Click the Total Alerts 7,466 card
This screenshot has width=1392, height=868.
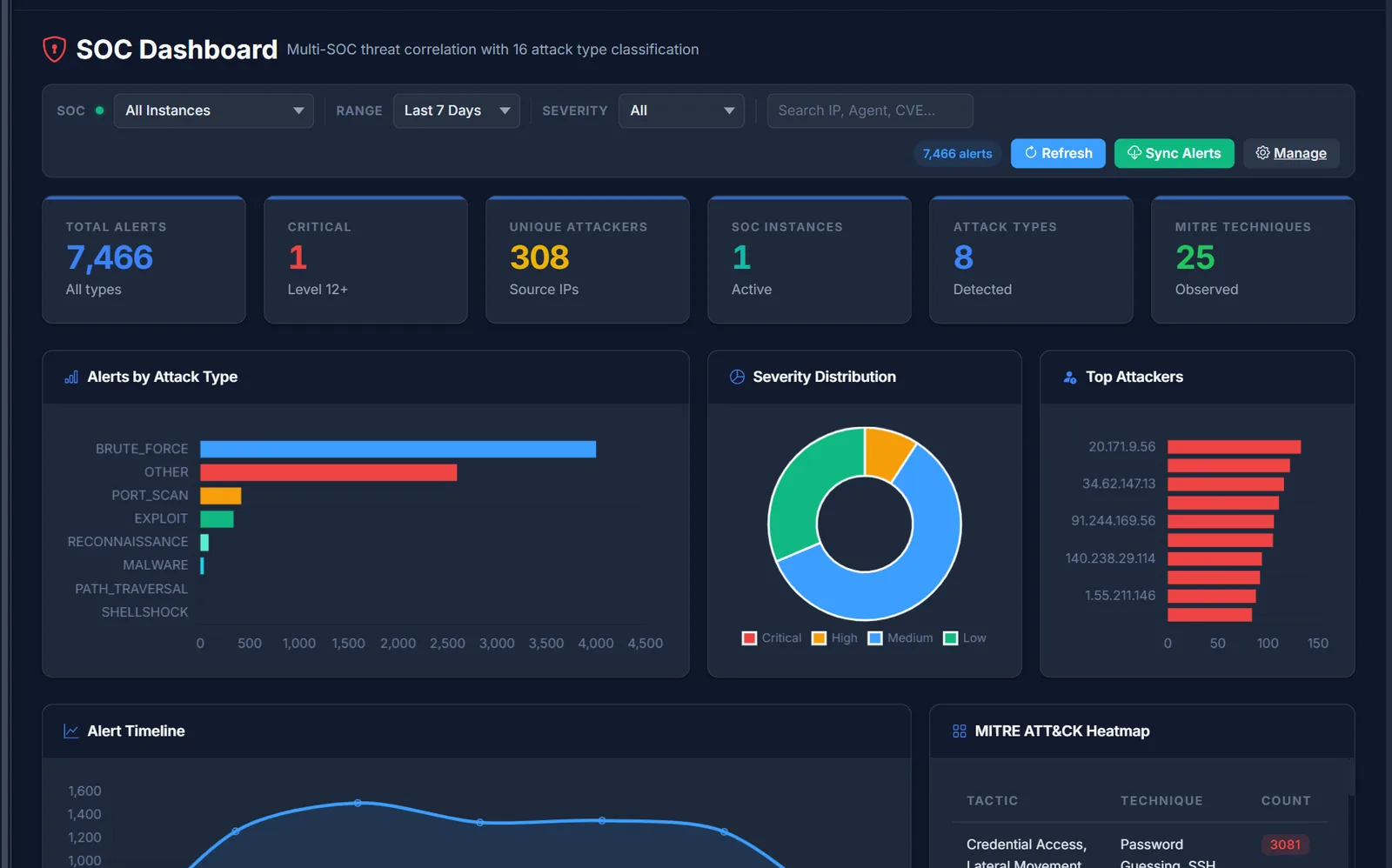144,260
